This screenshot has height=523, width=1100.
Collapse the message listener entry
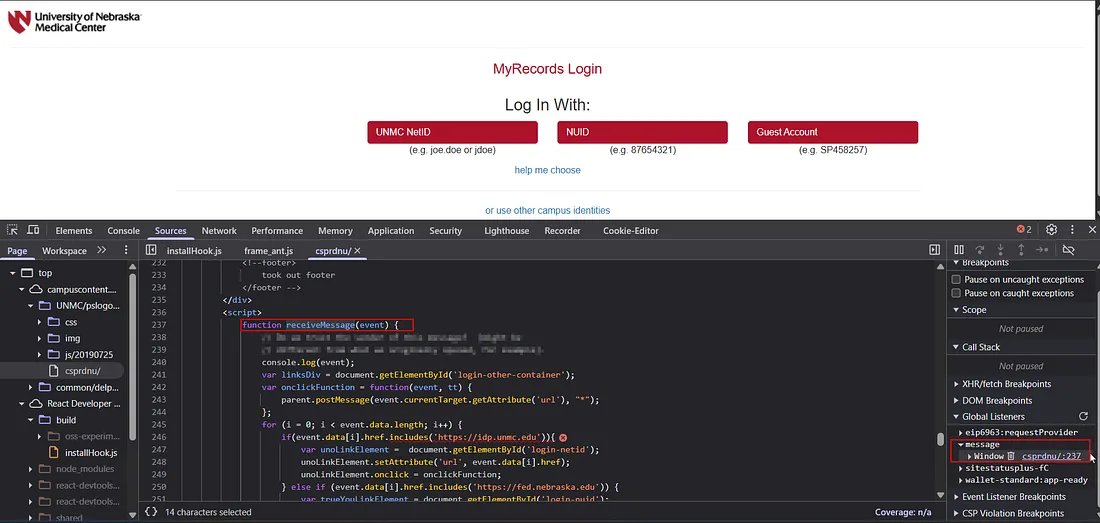point(960,444)
